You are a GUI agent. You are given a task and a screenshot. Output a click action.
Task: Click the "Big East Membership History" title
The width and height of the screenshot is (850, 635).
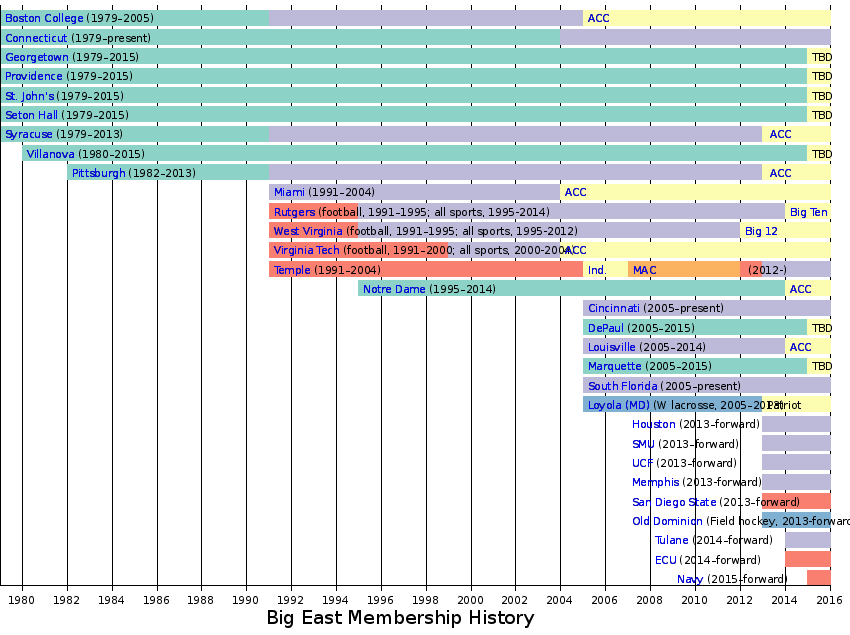coord(400,618)
